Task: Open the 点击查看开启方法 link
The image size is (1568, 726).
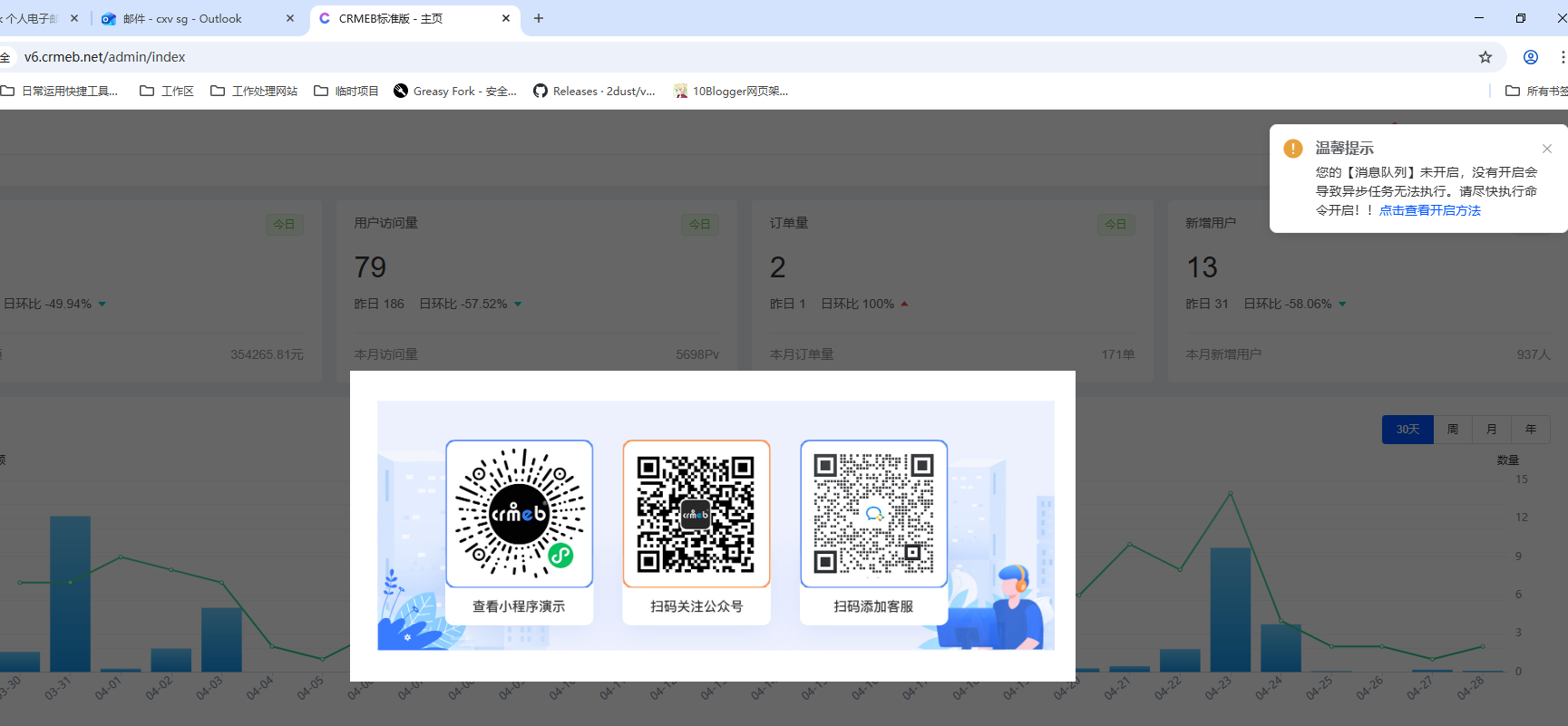Action: tap(1430, 210)
